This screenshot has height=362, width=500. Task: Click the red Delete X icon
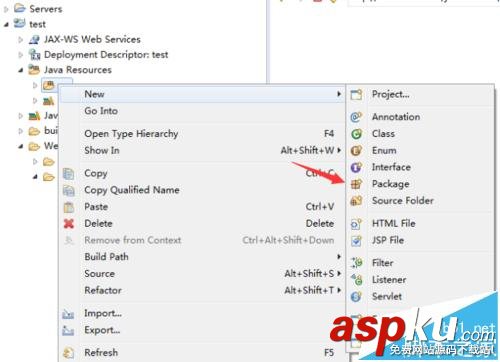pyautogui.click(x=69, y=224)
